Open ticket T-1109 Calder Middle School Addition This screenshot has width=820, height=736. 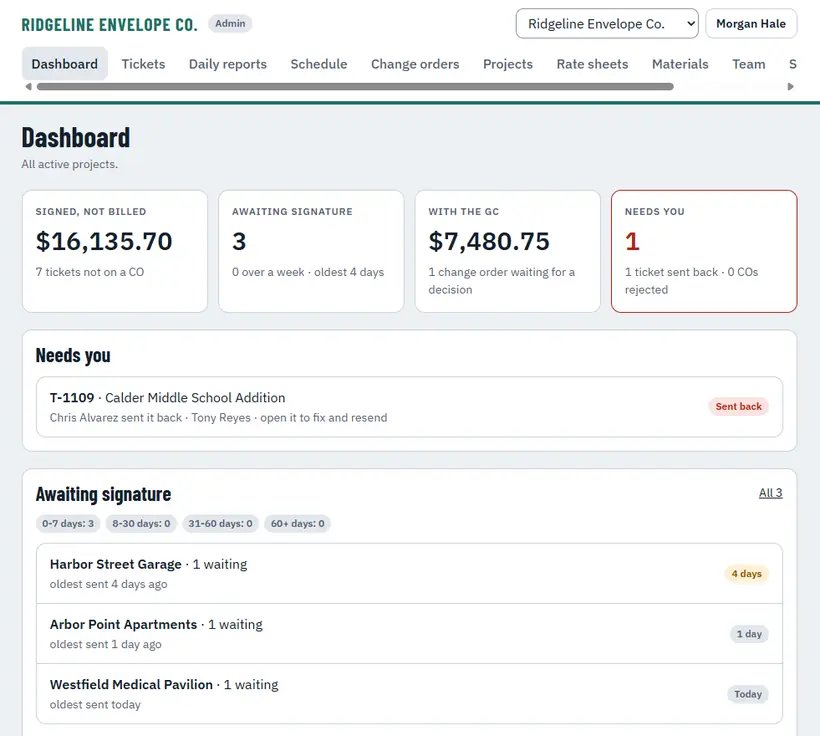409,406
